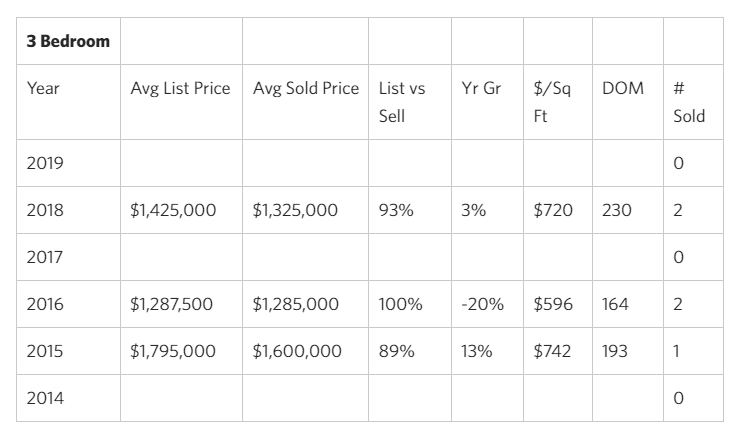The width and height of the screenshot is (740, 438).
Task: Select the 2014 year cell
Action: tap(45, 399)
